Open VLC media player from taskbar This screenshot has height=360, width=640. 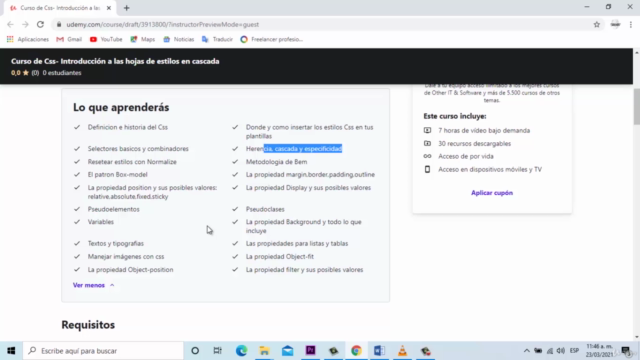pos(402,351)
